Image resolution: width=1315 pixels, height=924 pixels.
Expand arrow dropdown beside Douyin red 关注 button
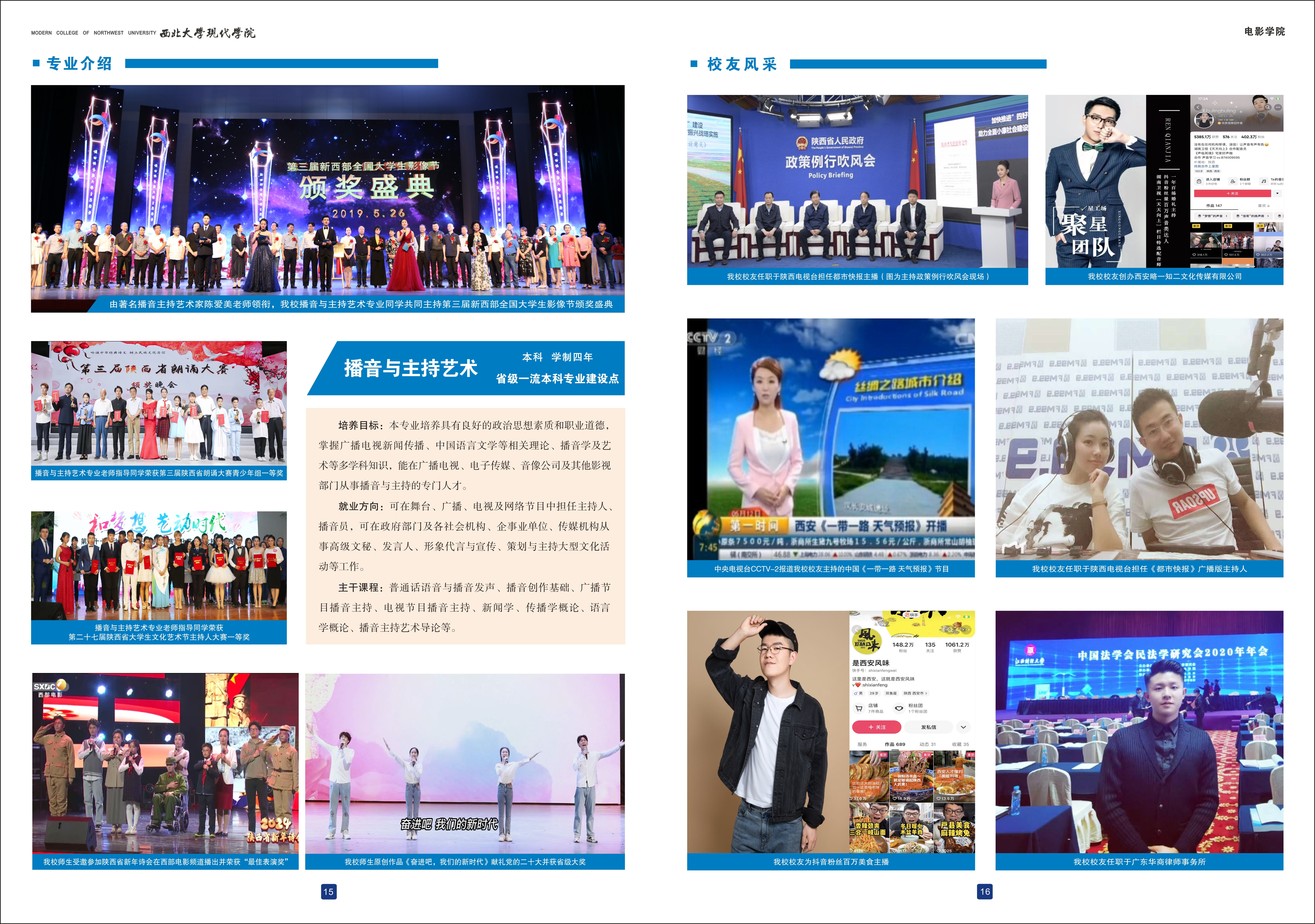[x=1277, y=194]
